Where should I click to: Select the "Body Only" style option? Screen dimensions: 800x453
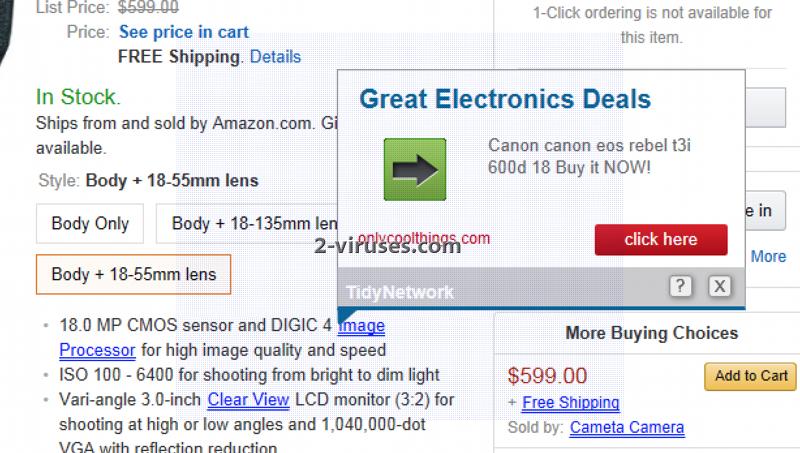point(90,223)
